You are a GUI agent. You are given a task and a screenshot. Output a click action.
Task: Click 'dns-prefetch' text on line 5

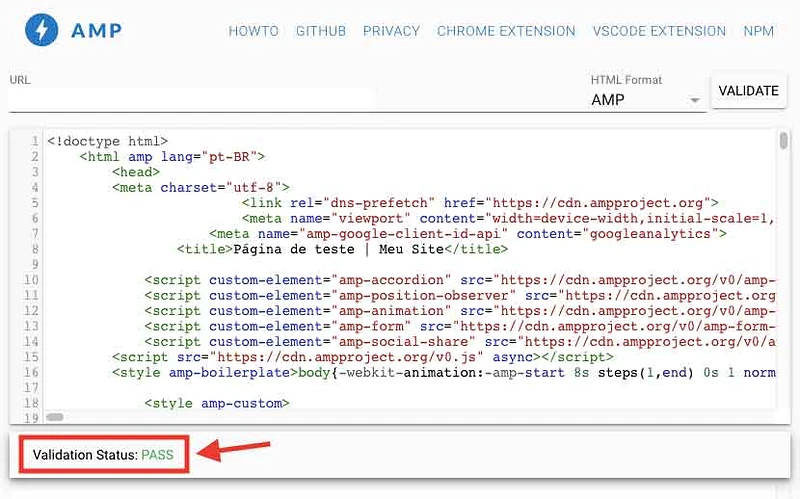(x=378, y=203)
